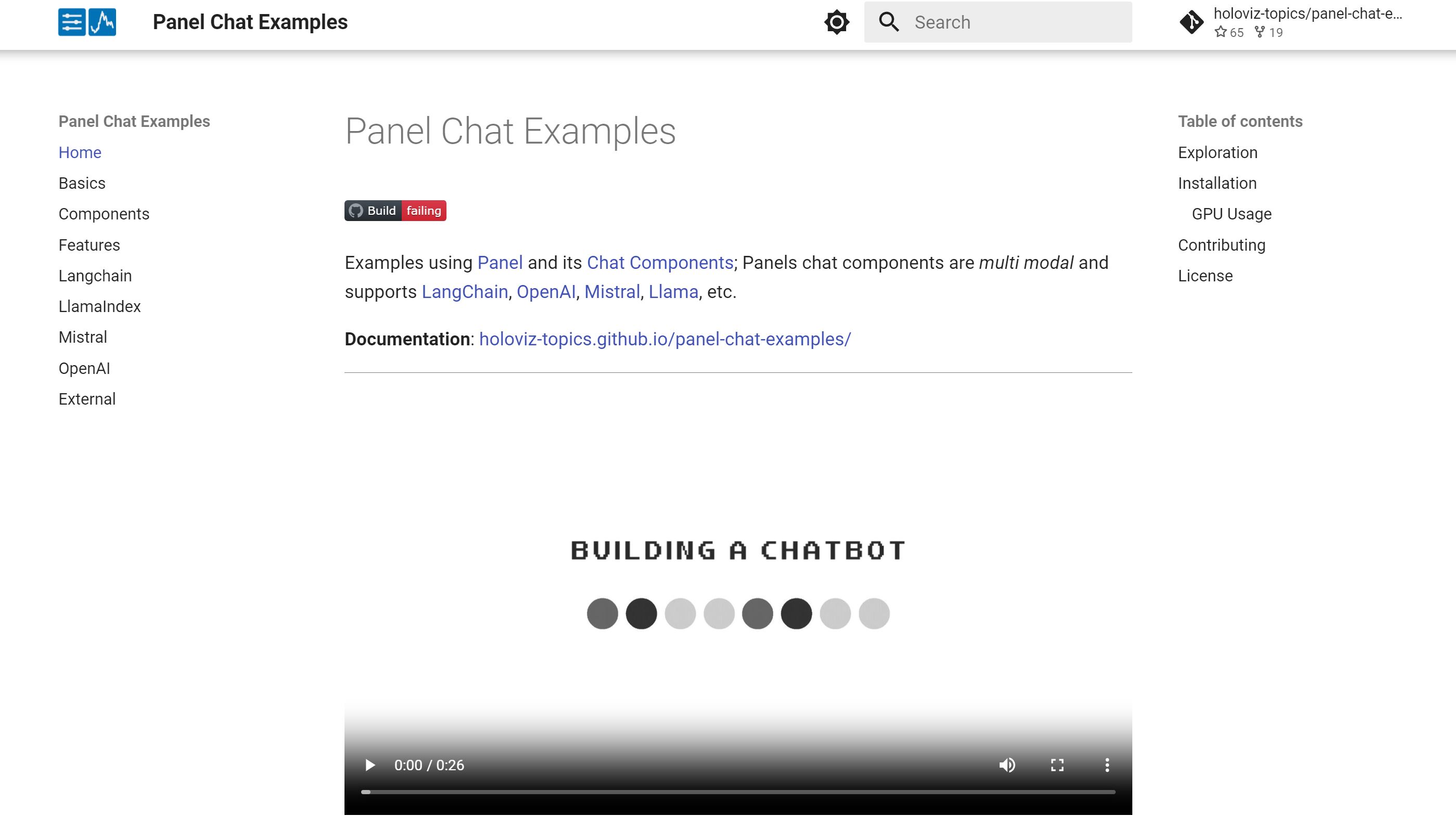Click the Panel hyperlink in description
The width and height of the screenshot is (1456, 829).
pos(500,262)
